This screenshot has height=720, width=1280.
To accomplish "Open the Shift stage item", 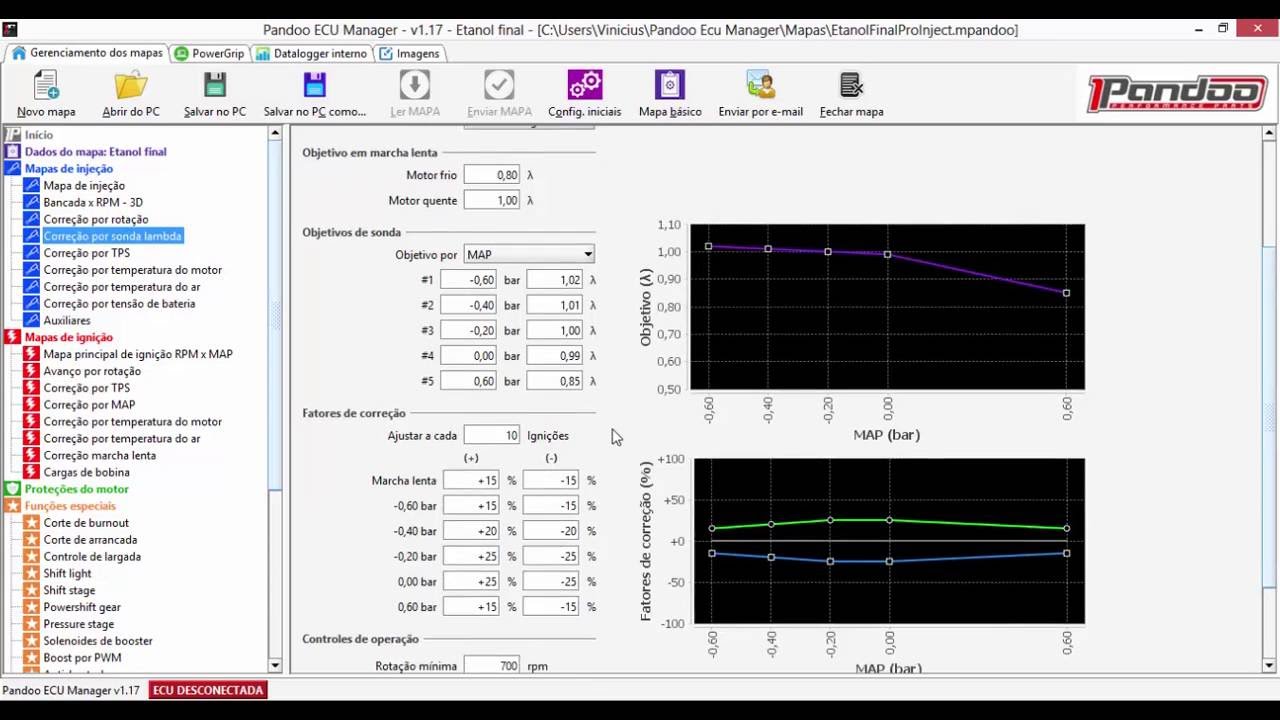I will (69, 591).
